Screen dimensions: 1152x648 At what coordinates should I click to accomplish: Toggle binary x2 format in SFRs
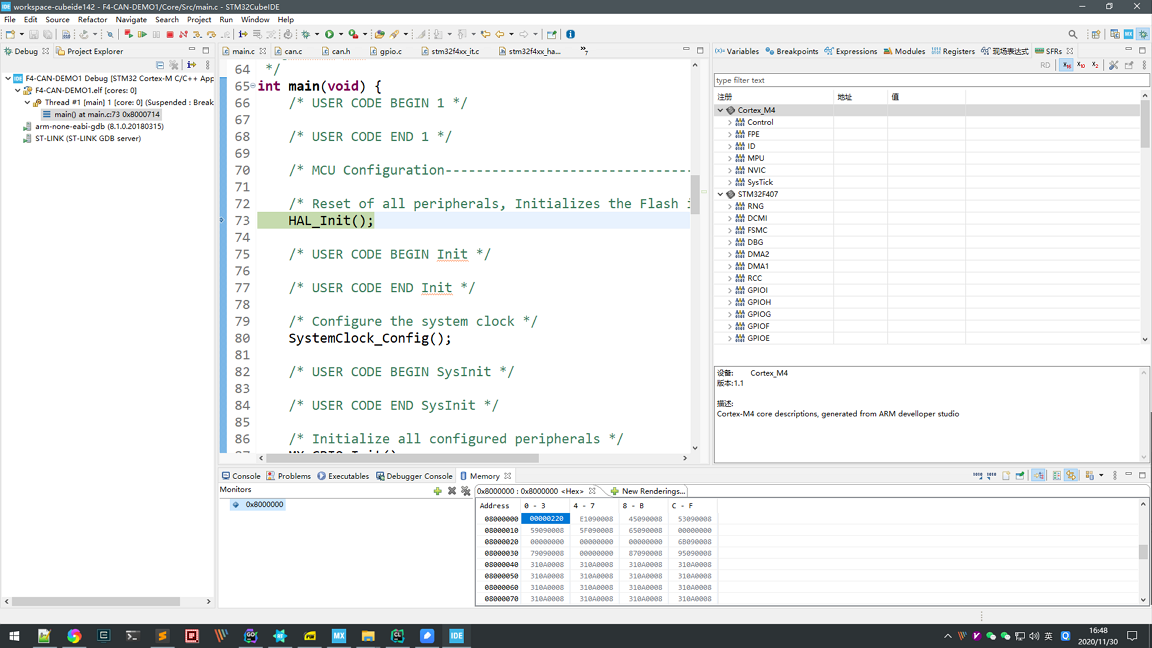[1095, 65]
